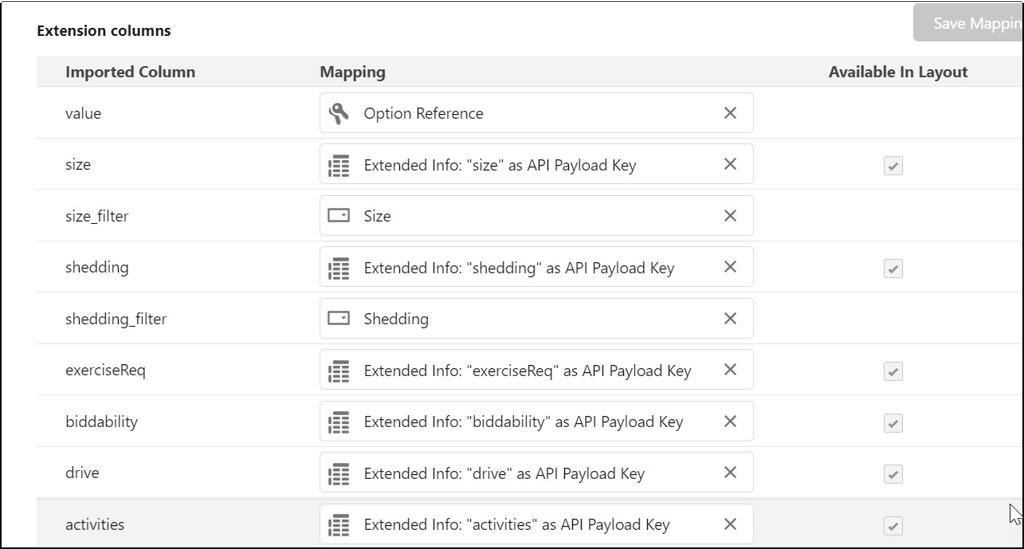This screenshot has width=1024, height=549.
Task: Select the "drive" imported column cell
Action: pyautogui.click(x=82, y=473)
